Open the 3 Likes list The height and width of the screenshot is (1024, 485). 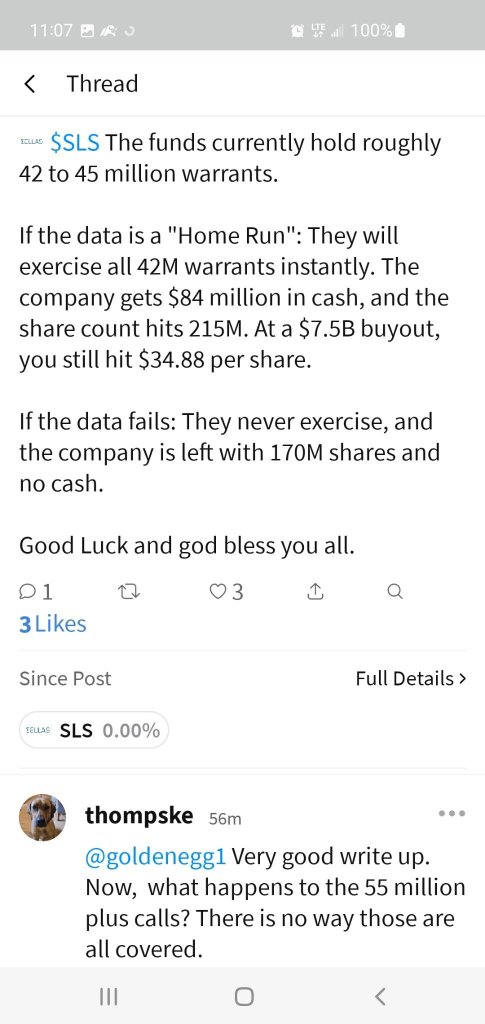[53, 624]
